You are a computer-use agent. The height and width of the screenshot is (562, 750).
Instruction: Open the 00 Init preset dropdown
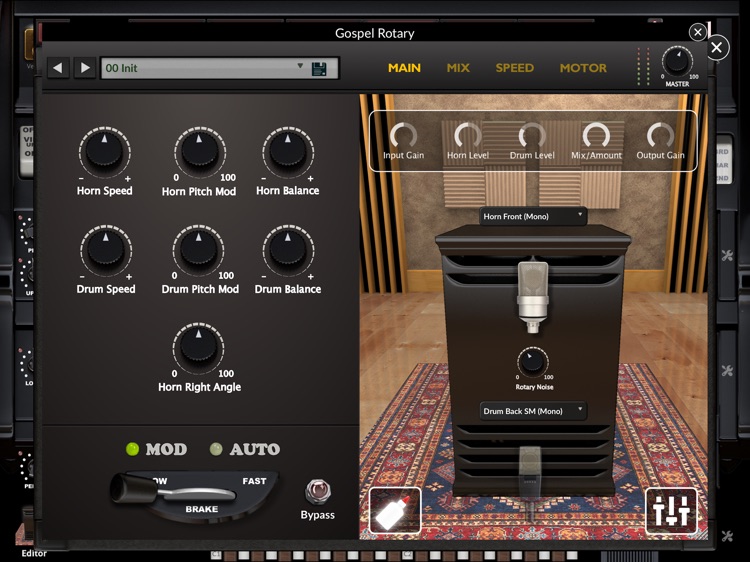click(220, 68)
